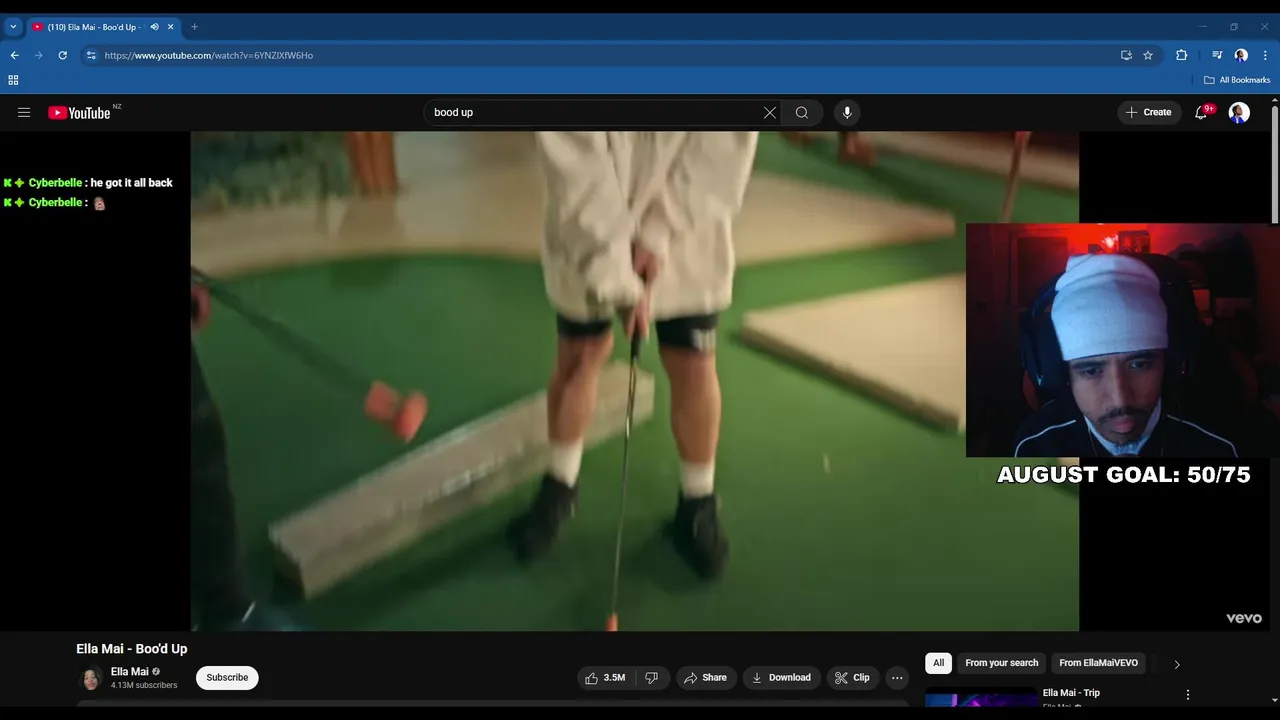Click the 4.13M subscribers text
Viewport: 1280px width, 720px height.
point(144,686)
